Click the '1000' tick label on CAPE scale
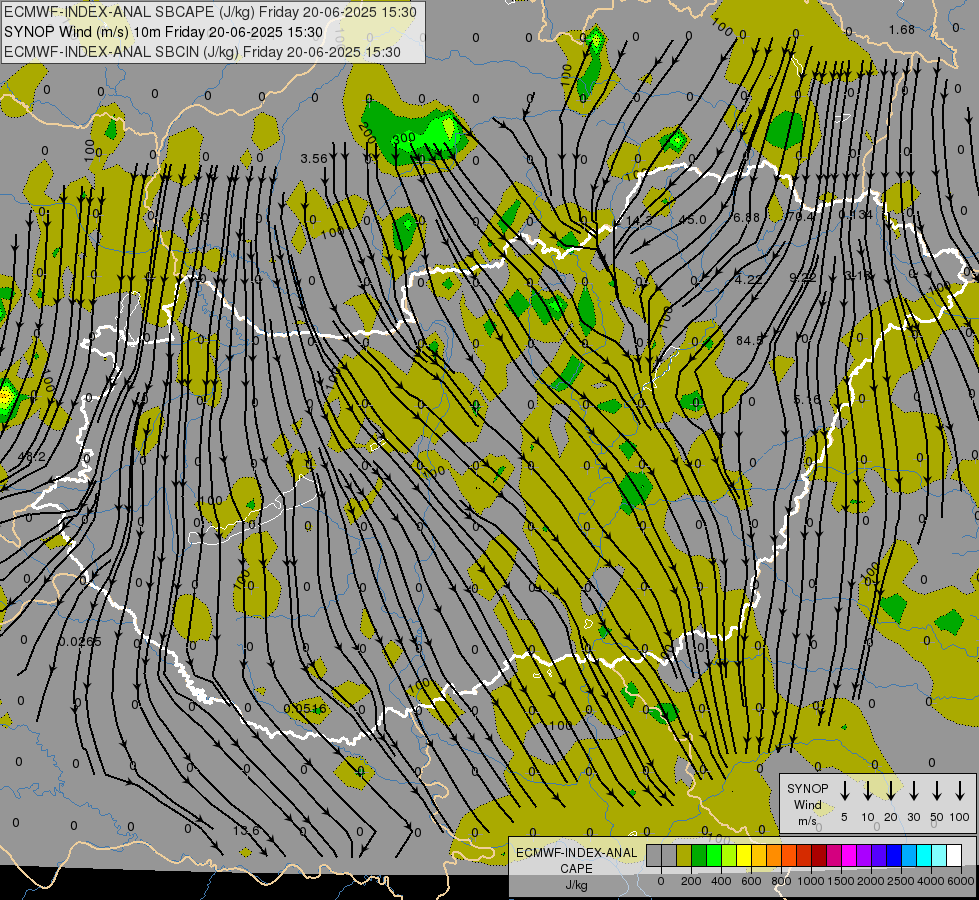The image size is (979, 900). click(x=811, y=881)
